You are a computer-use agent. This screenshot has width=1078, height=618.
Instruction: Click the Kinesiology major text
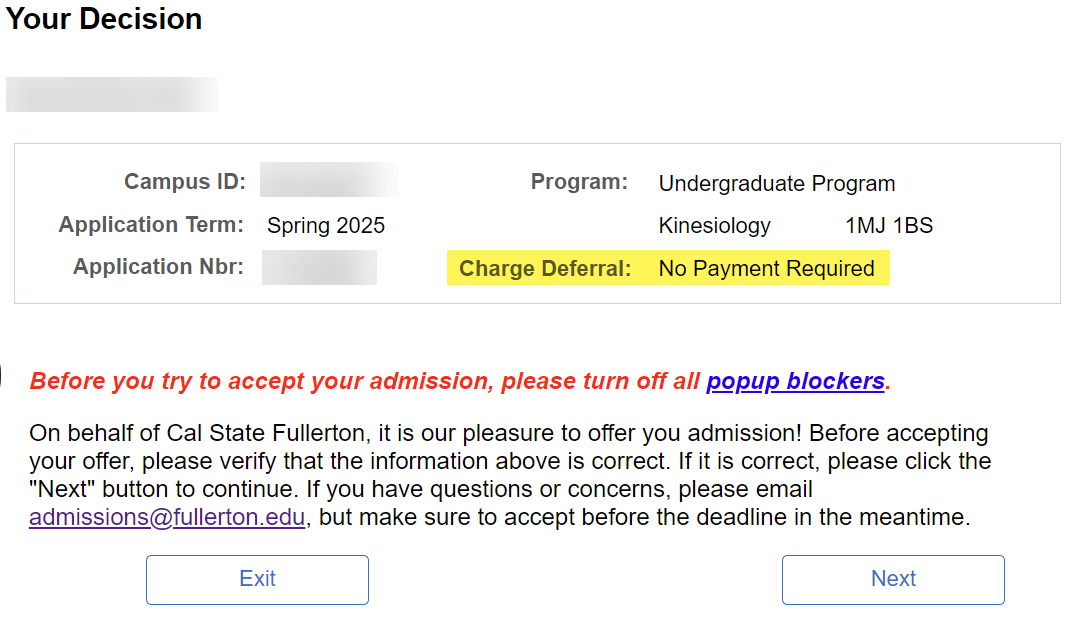click(714, 226)
